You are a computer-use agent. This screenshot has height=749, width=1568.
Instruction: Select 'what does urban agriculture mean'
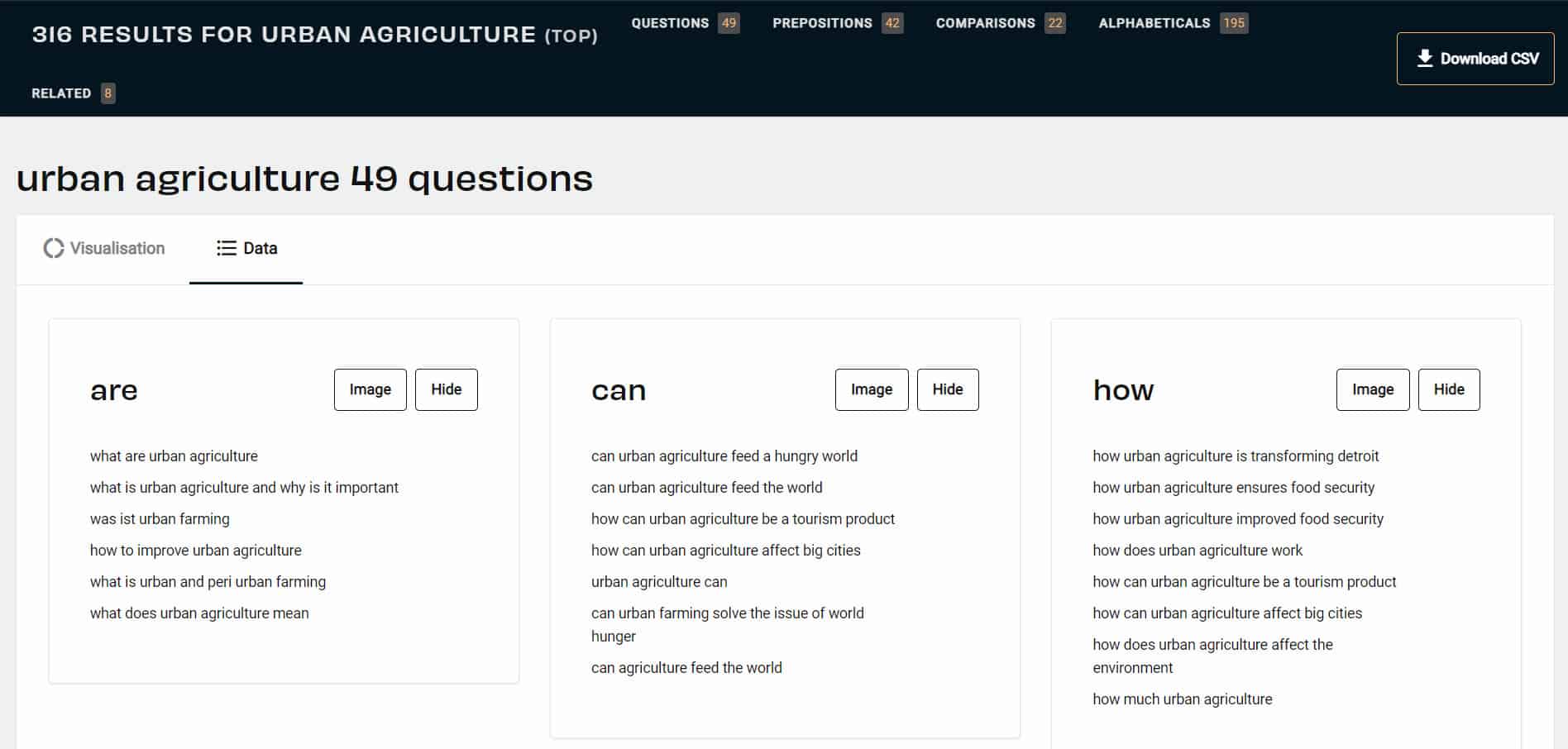pos(198,613)
